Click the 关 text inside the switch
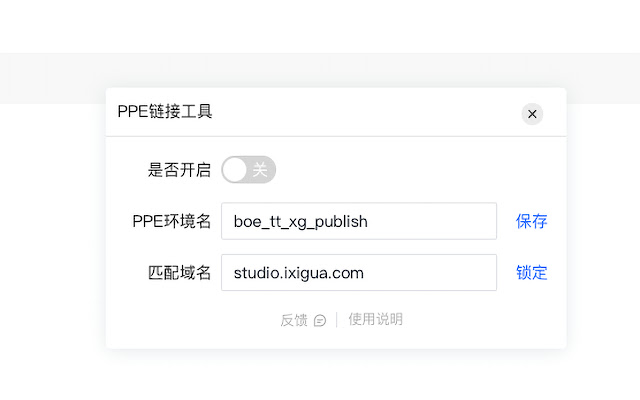This screenshot has height=400, width=640. [x=260, y=170]
